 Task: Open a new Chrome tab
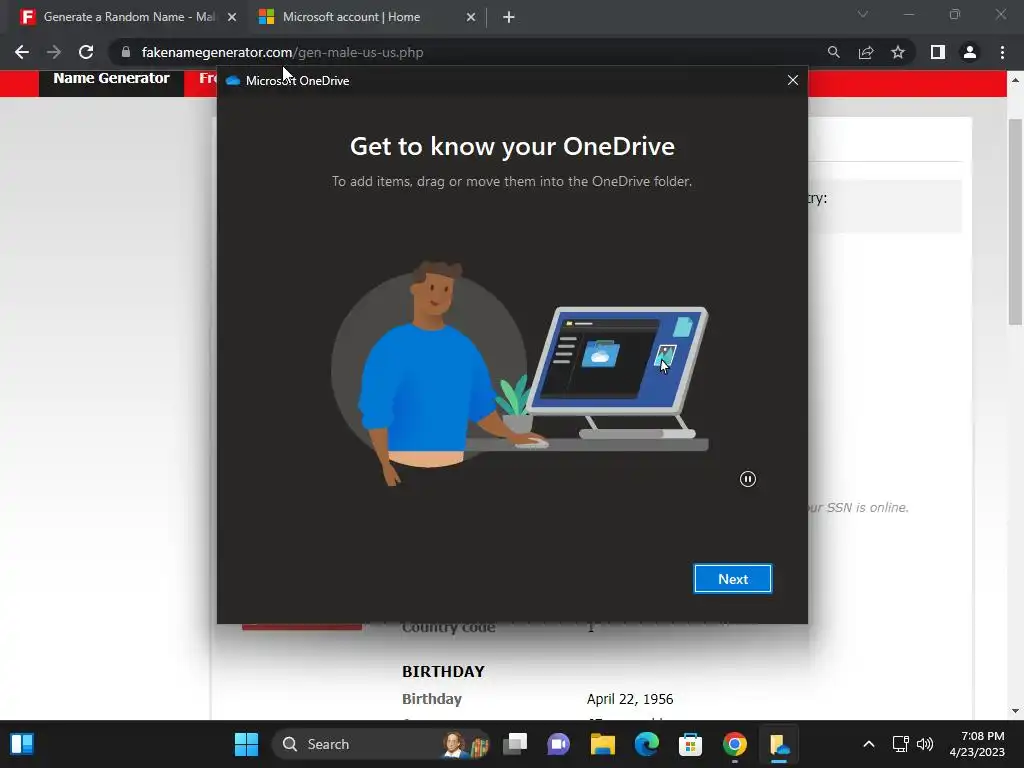coord(509,17)
